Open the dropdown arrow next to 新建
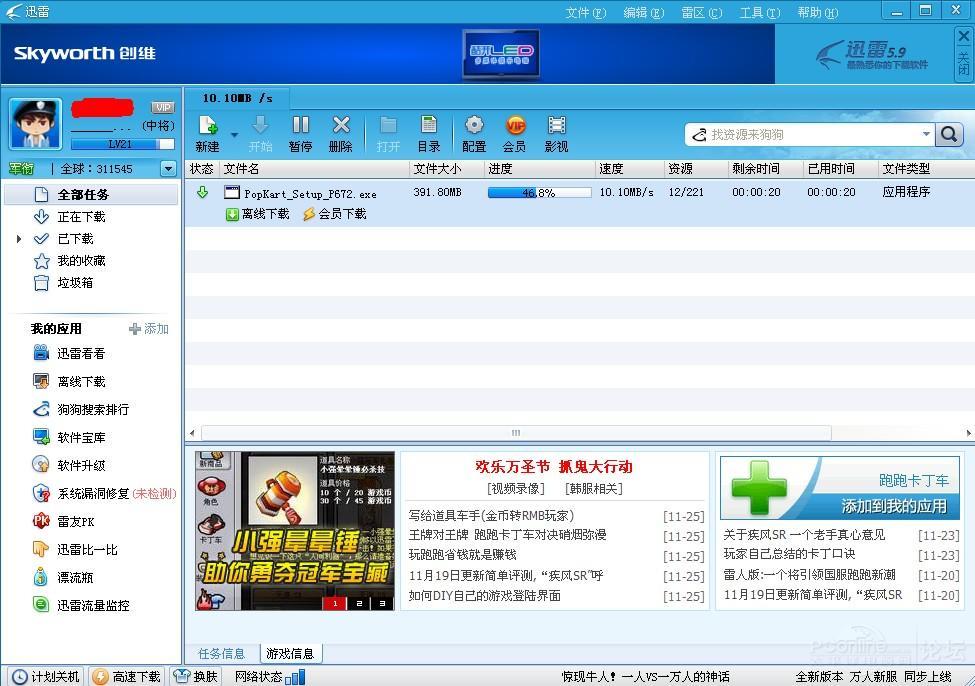The height and width of the screenshot is (686, 975). click(234, 134)
